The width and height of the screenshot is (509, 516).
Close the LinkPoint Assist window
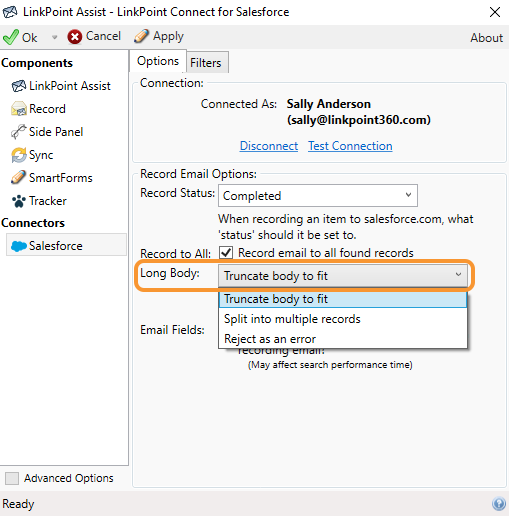tap(495, 12)
